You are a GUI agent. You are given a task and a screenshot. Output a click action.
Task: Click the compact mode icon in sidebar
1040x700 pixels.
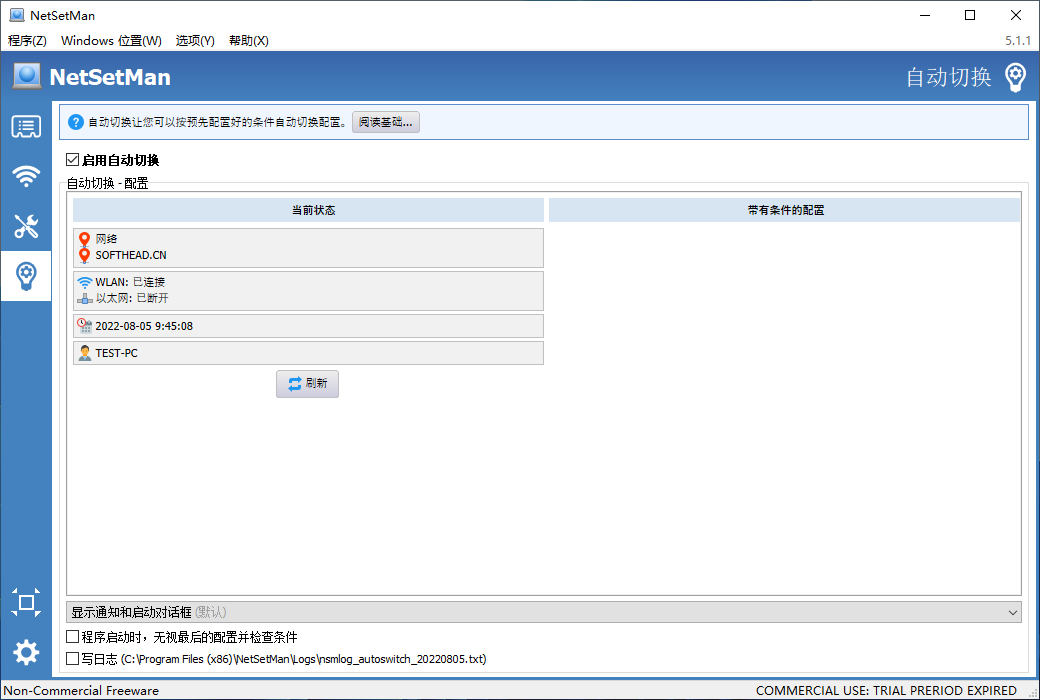26,602
